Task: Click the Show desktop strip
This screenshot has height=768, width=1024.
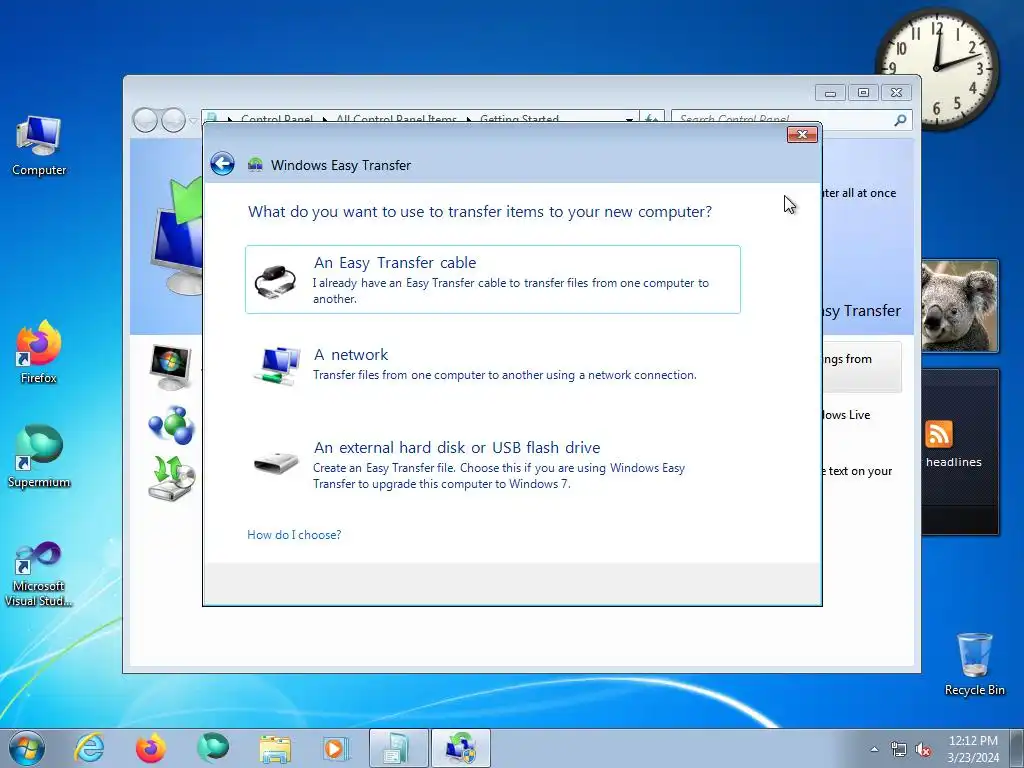Action: tap(1017, 748)
